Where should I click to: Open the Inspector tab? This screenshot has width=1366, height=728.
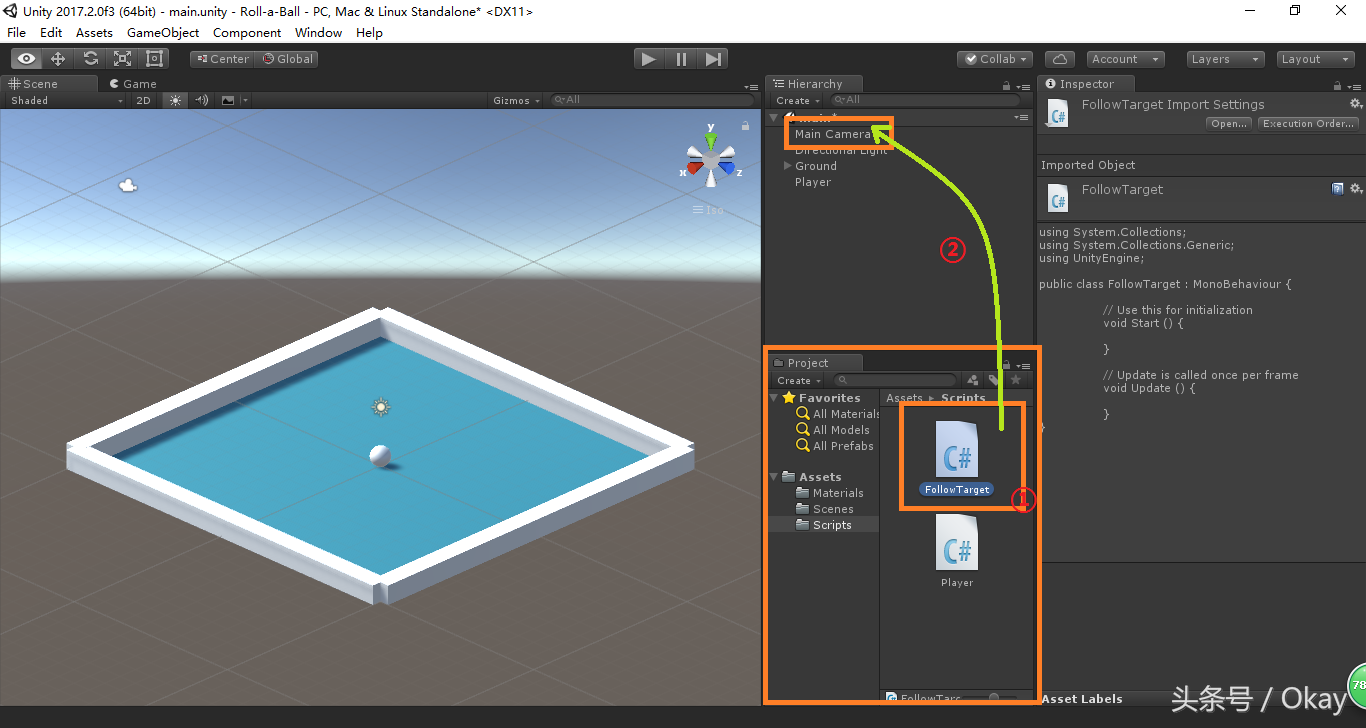(1087, 84)
